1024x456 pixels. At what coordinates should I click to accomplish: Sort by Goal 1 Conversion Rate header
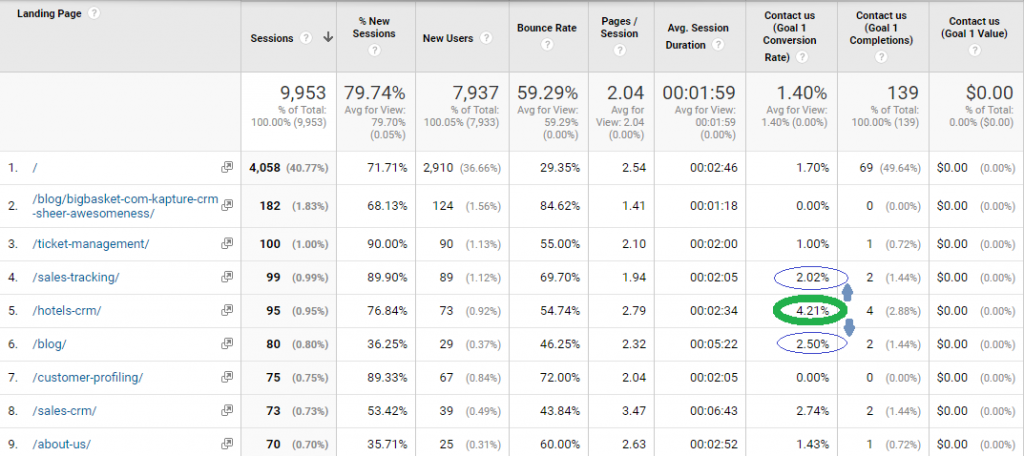(790, 36)
